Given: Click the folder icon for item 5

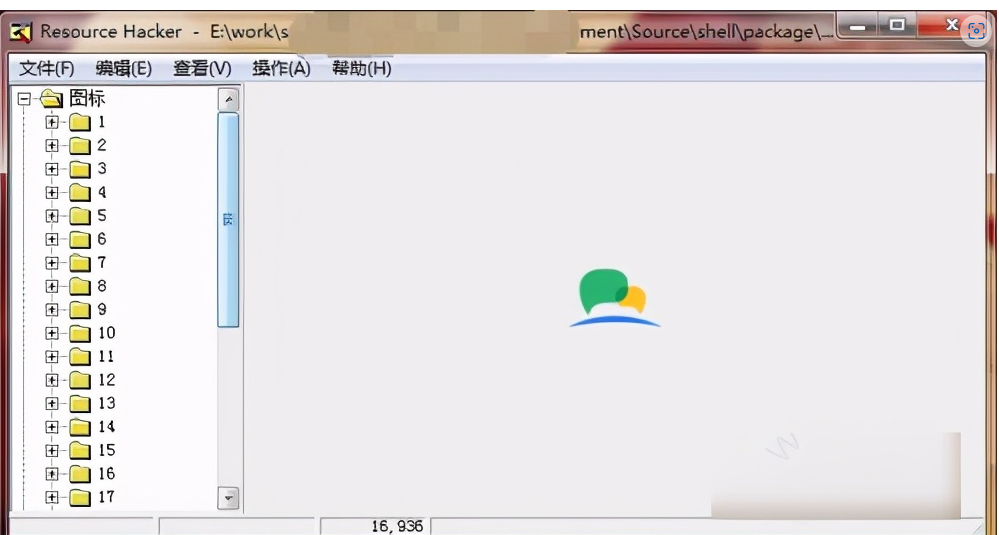Looking at the screenshot, I should tap(80, 216).
